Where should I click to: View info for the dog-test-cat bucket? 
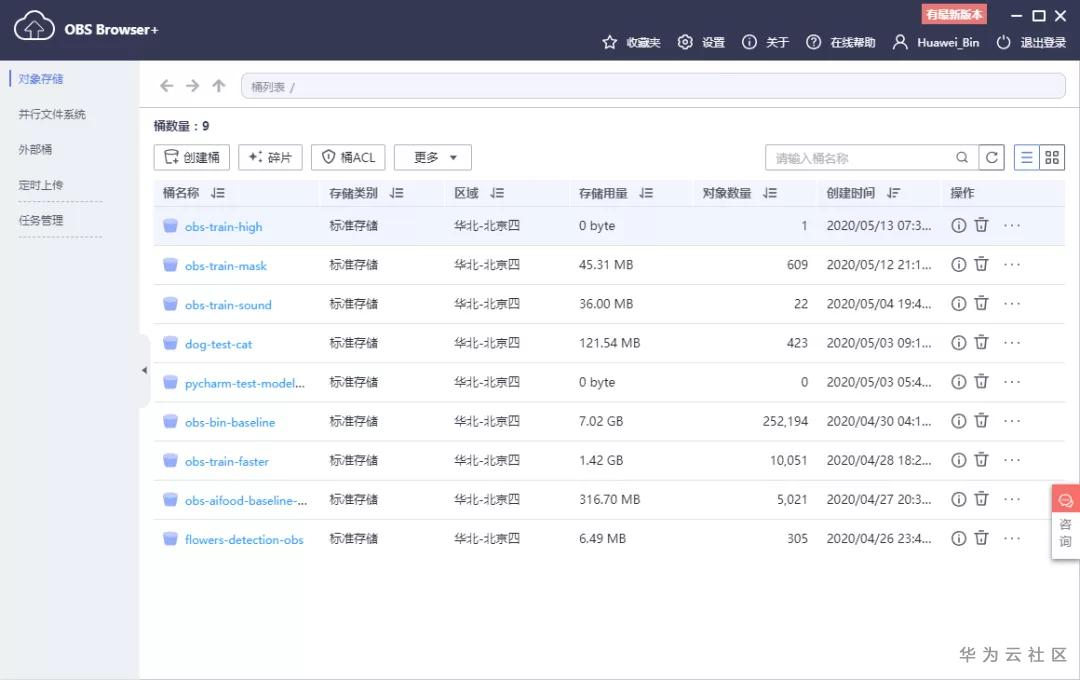tap(959, 343)
